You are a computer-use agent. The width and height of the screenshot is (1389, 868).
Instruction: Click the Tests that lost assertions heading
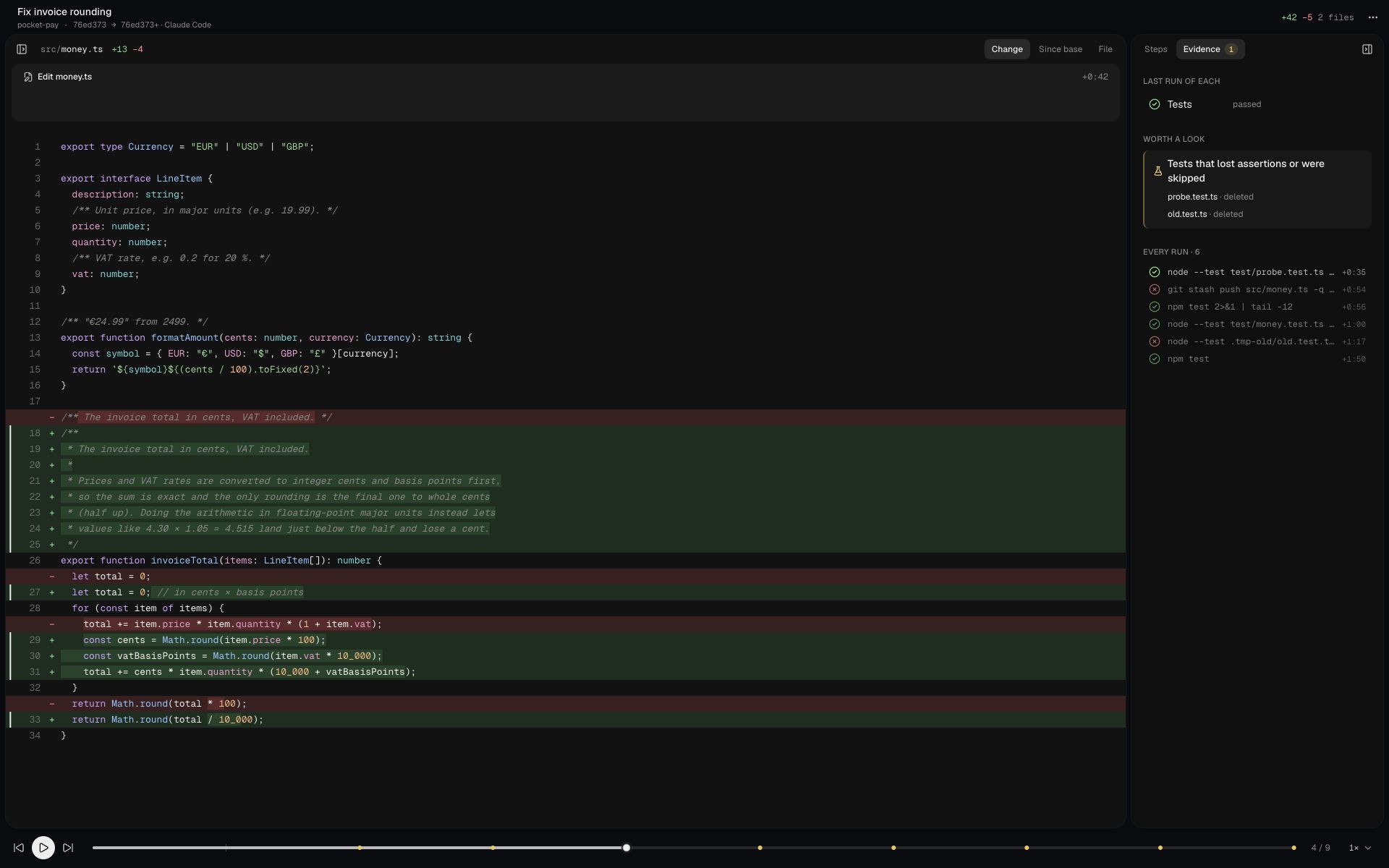1246,171
